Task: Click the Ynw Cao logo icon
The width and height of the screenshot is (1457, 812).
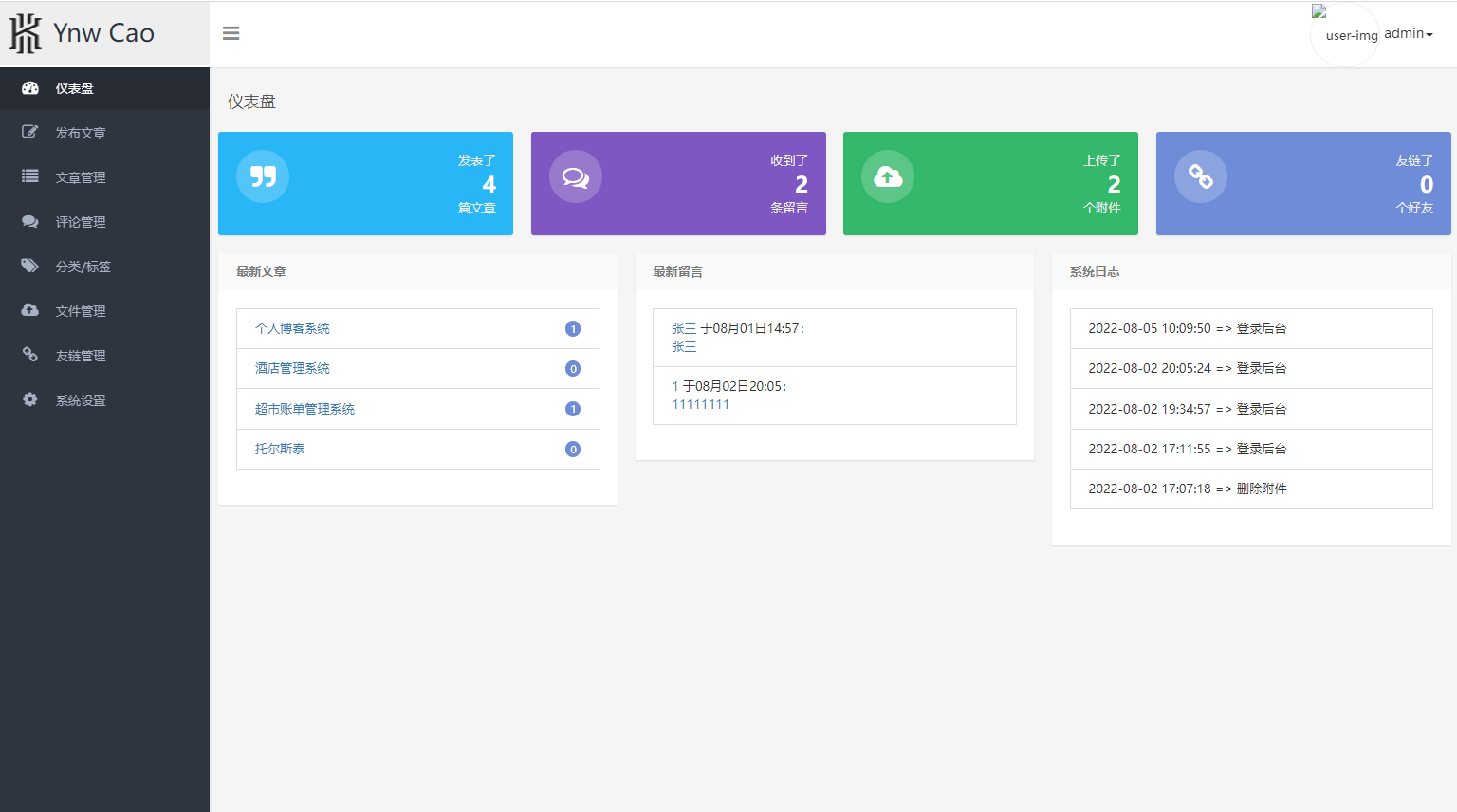Action: pyautogui.click(x=26, y=33)
